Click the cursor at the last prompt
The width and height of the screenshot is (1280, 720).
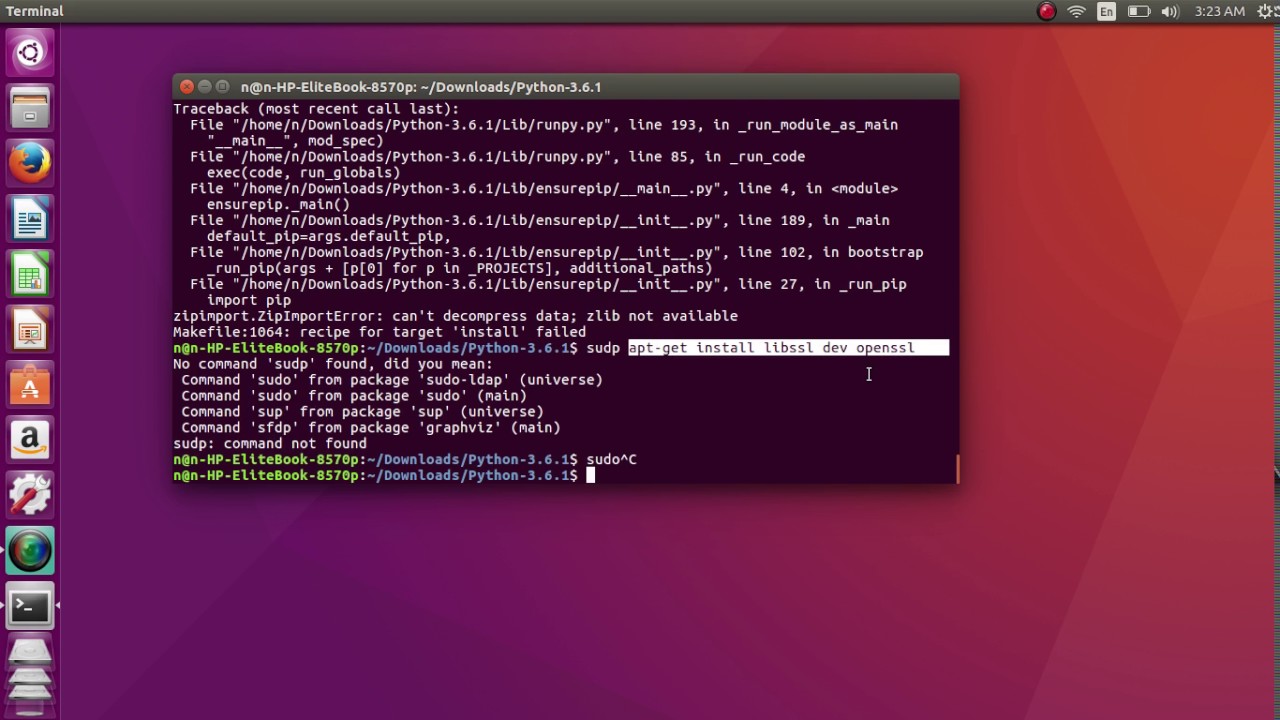pyautogui.click(x=590, y=476)
